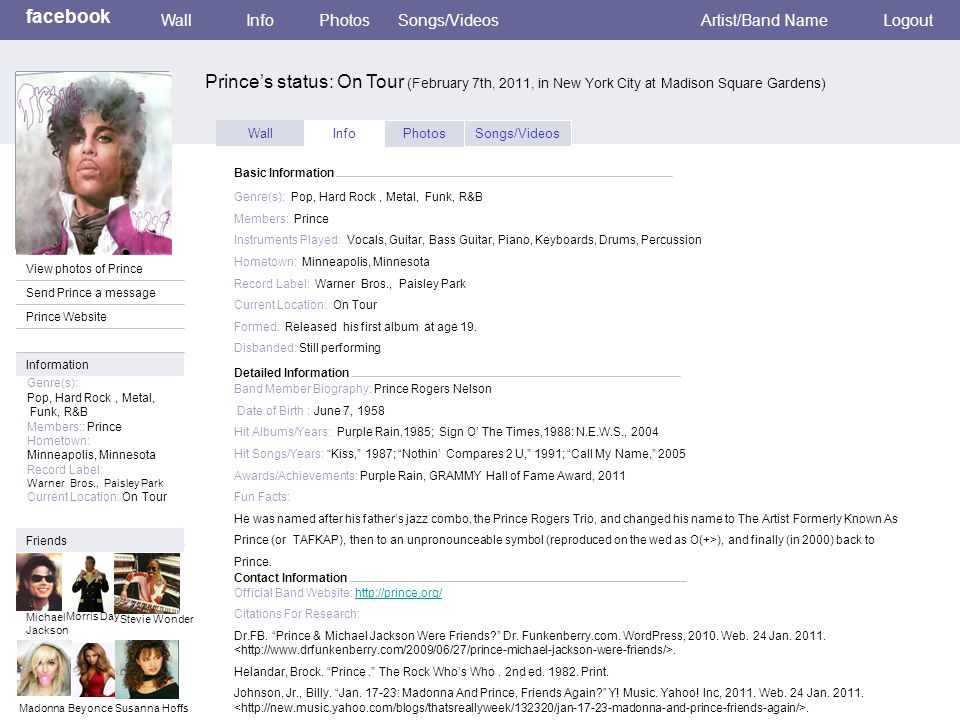This screenshot has width=960, height=720.
Task: Select the Info profile tab
Action: tap(344, 133)
